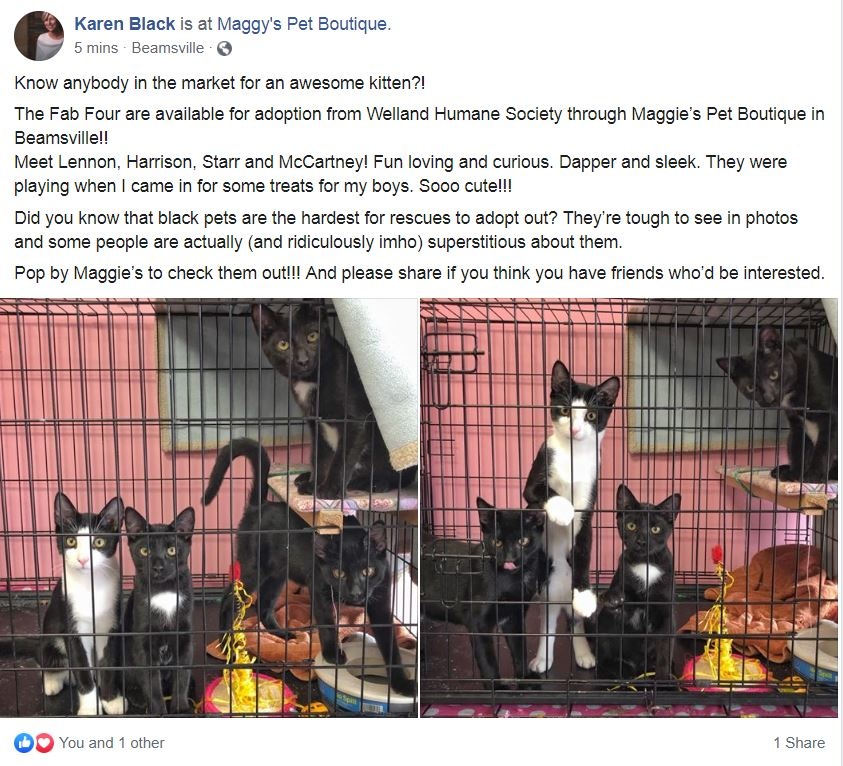
Task: Click the public globe privacy icon
Action: [224, 48]
